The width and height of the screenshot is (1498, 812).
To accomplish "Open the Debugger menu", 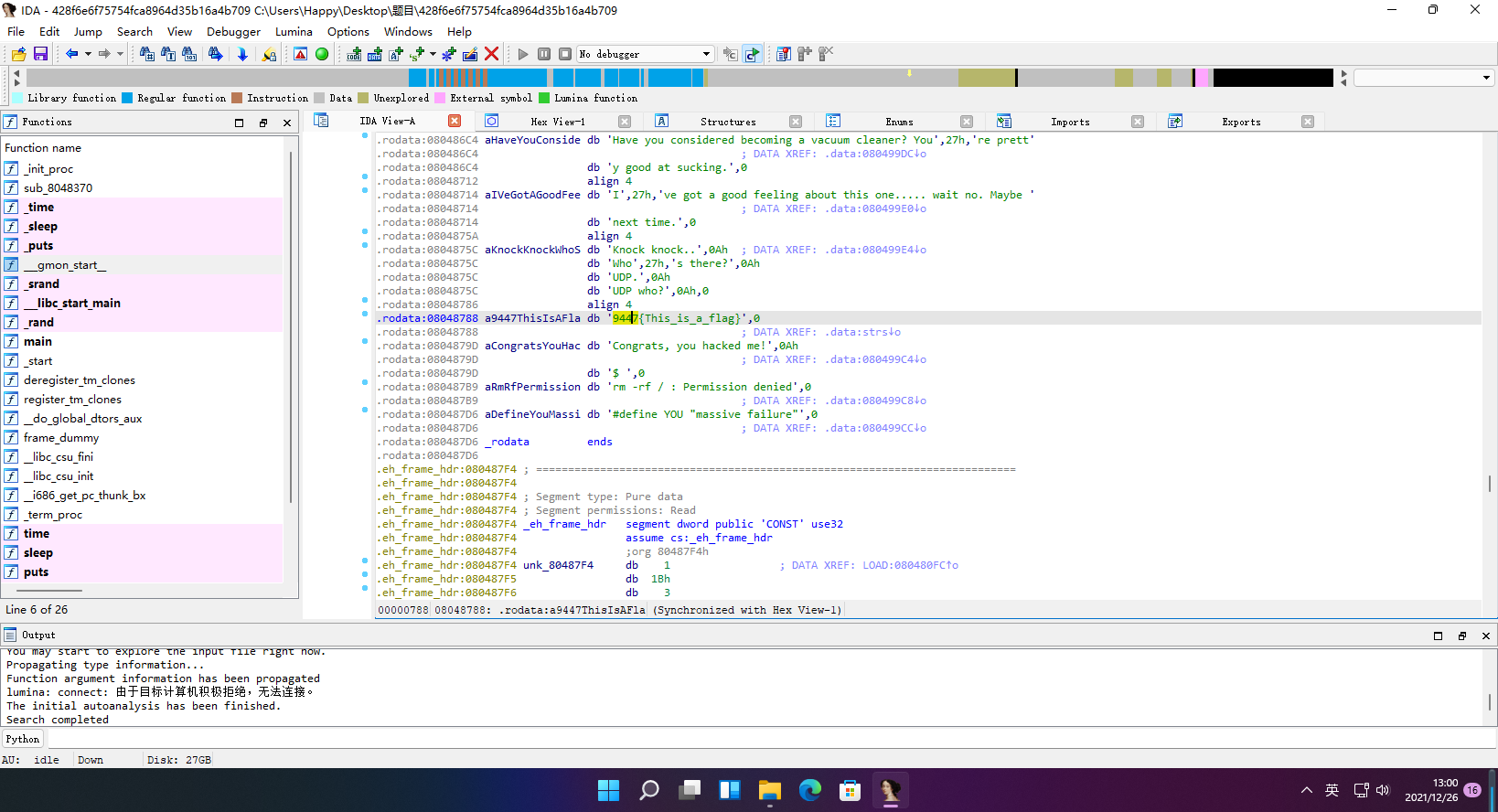I will coord(233,31).
